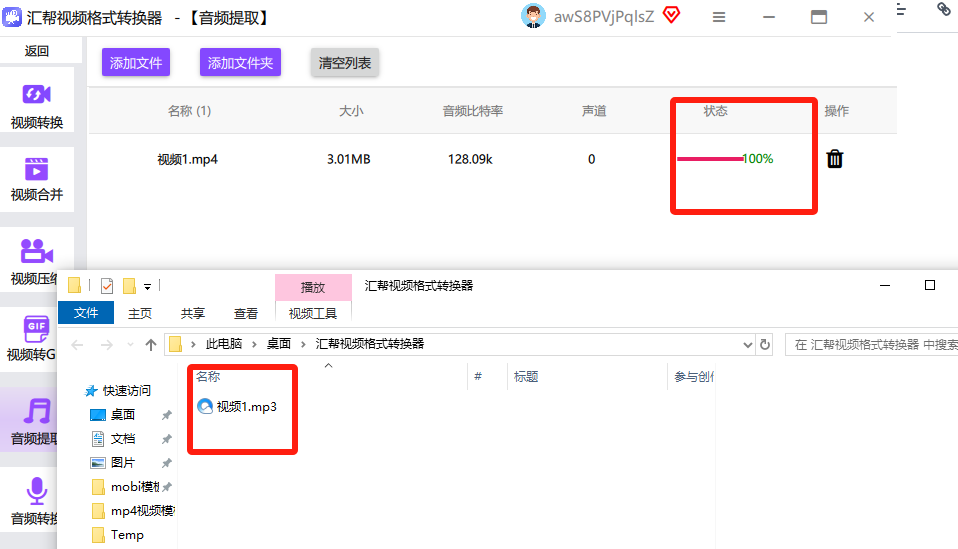Click the Explorer forward arrow
The image size is (958, 549).
[106, 344]
